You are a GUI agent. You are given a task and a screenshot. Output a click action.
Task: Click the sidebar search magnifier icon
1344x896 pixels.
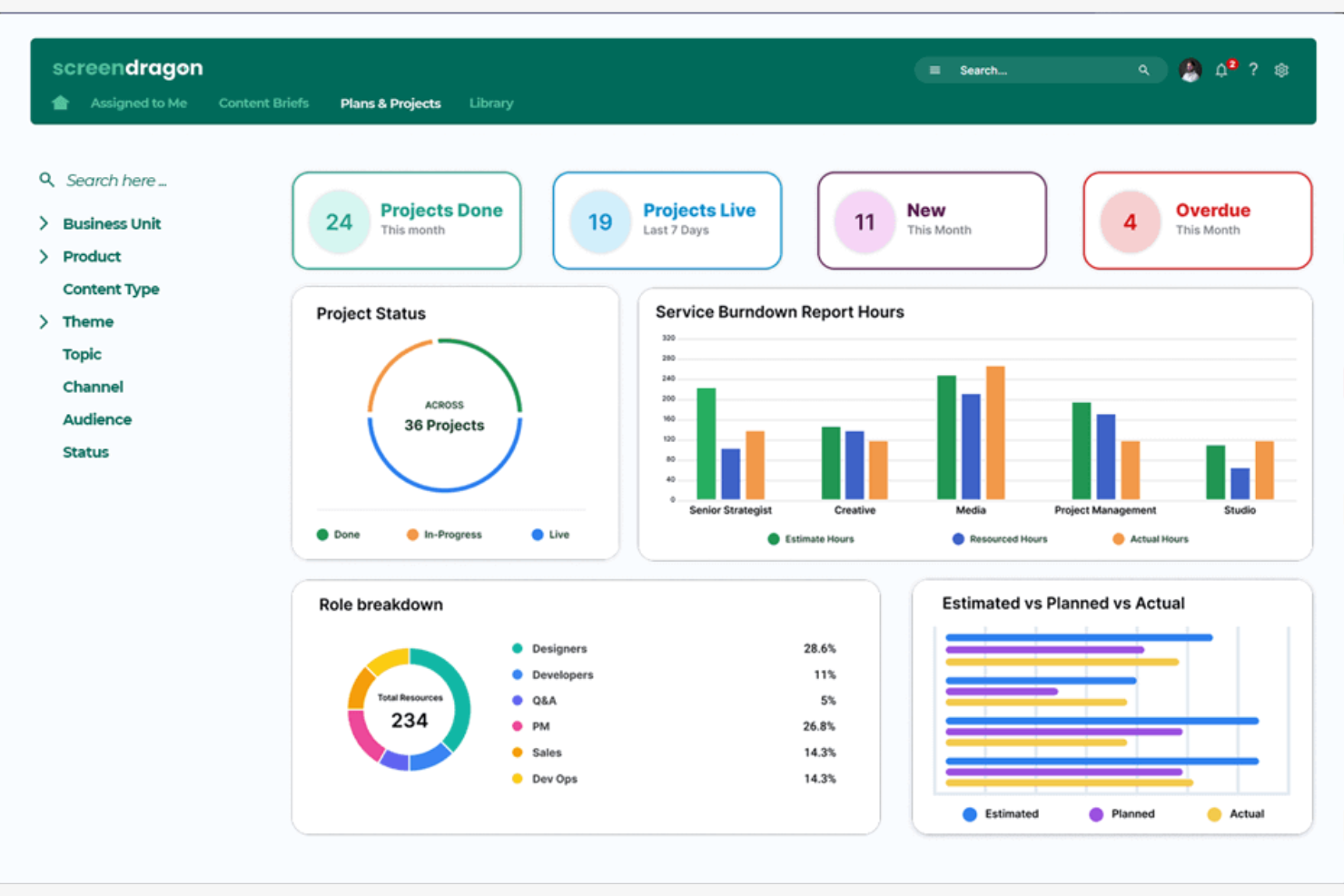point(46,179)
